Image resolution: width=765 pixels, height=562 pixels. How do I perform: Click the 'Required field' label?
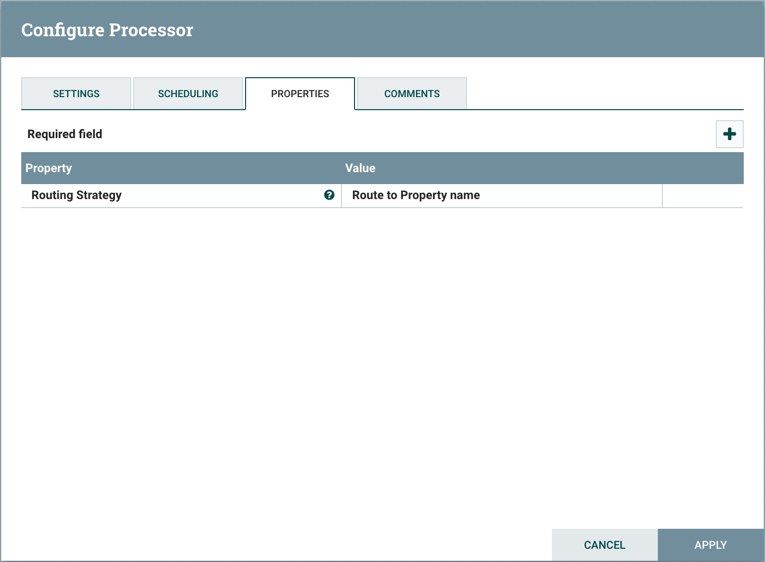coord(65,134)
